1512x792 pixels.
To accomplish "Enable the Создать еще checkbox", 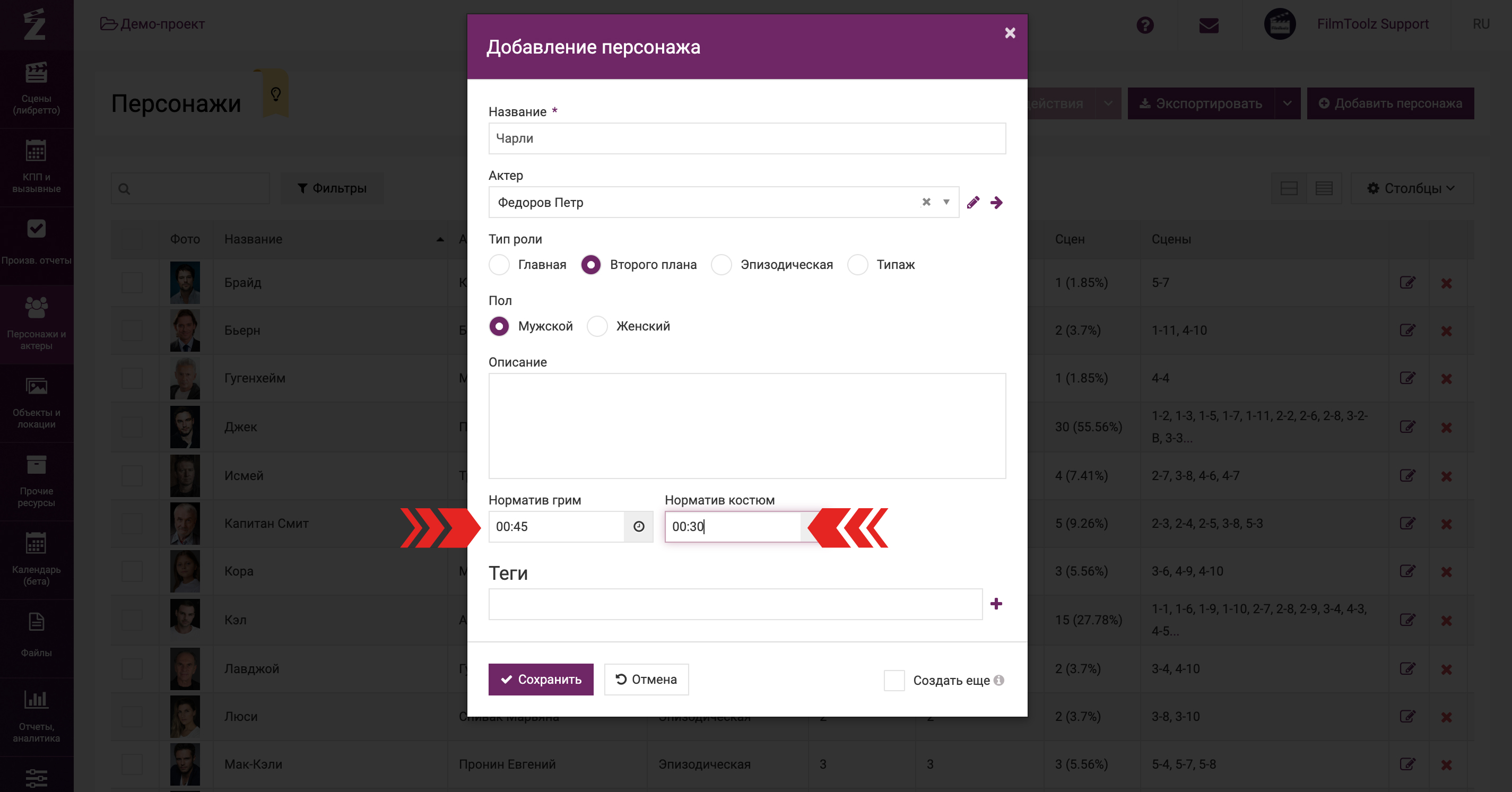I will coord(893,681).
